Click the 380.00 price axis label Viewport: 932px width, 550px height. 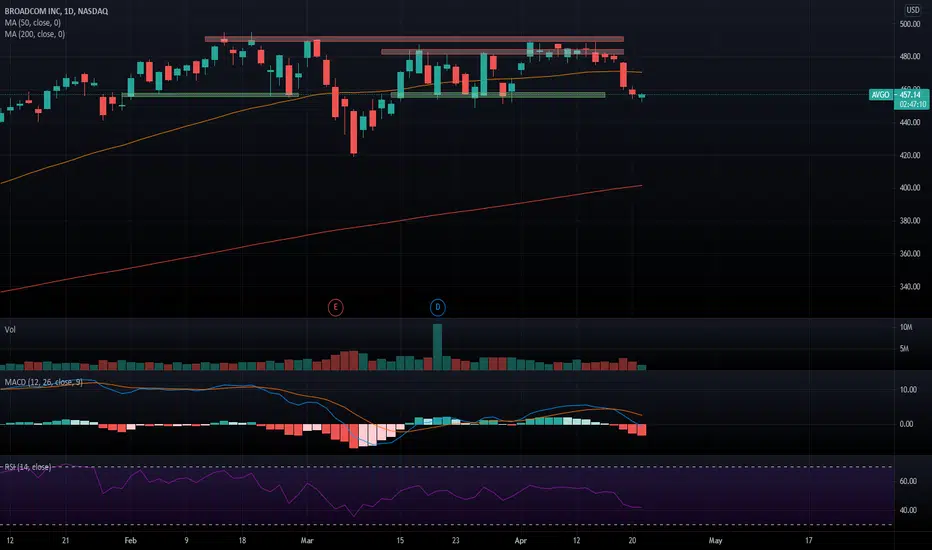[910, 220]
